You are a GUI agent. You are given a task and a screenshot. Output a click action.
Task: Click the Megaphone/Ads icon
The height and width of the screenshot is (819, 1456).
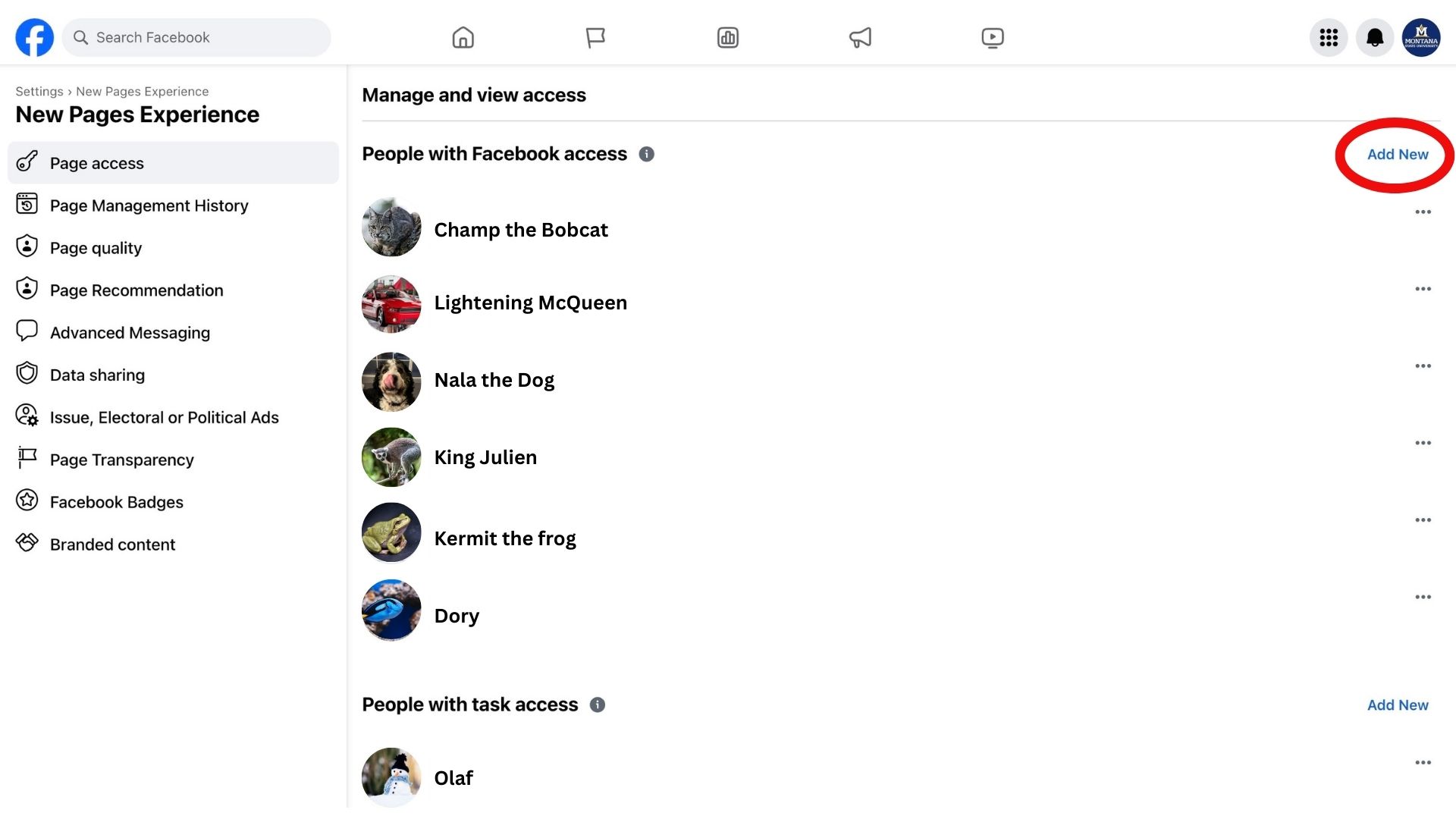coord(860,37)
